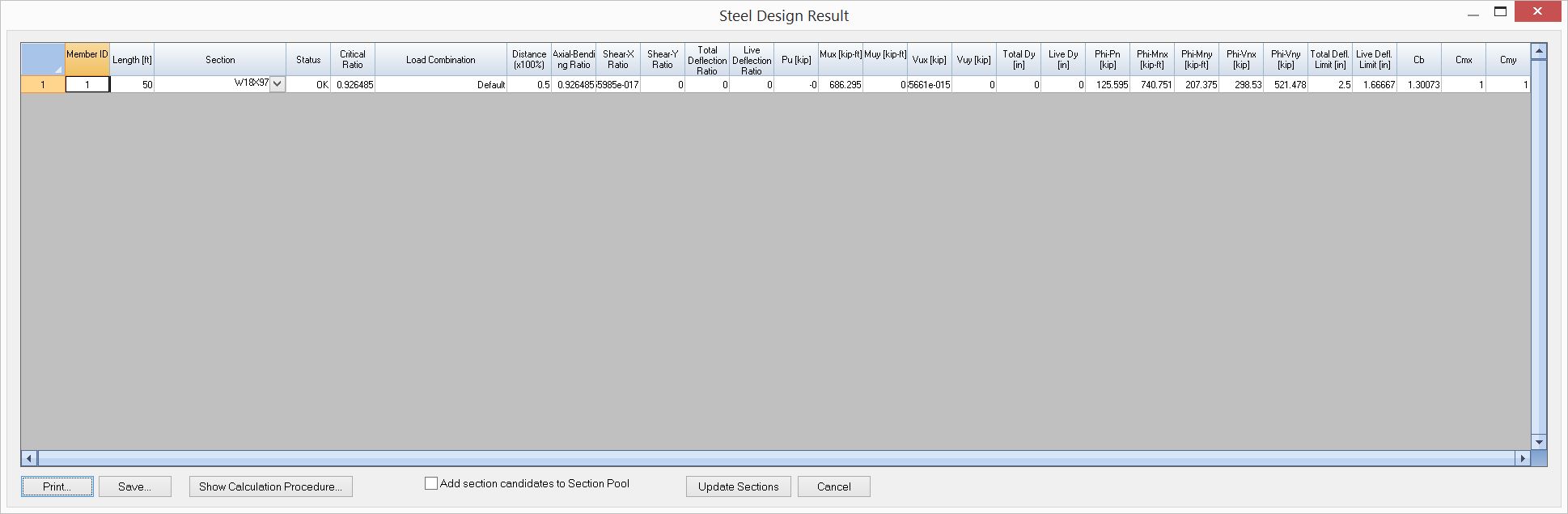1568x514 pixels.
Task: Select the Member ID column header
Action: tap(87, 60)
